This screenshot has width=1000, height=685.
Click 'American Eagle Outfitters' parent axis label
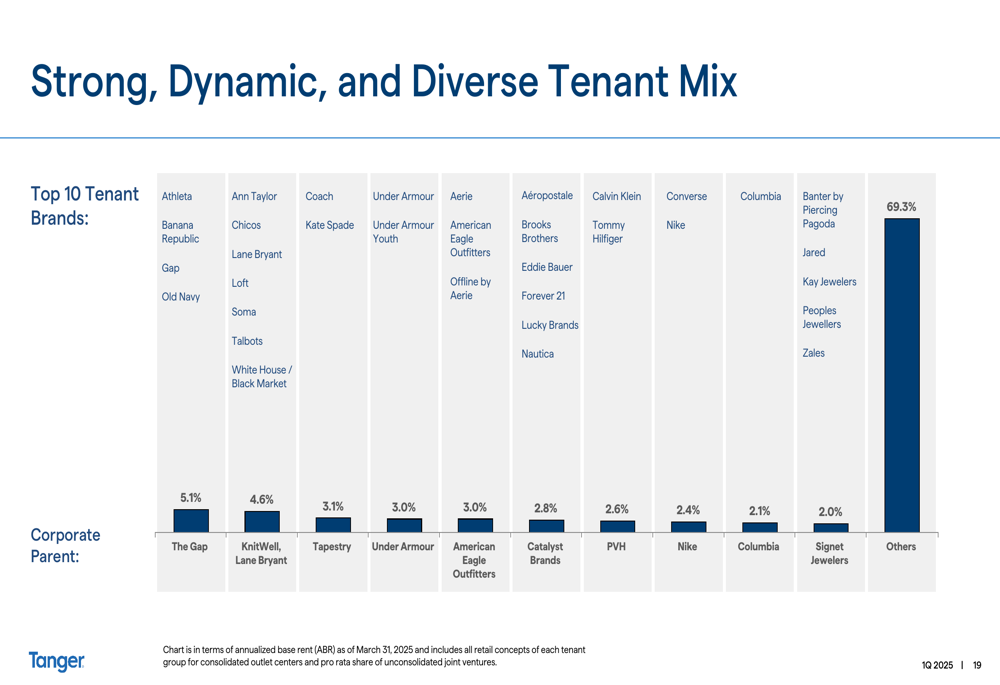tap(474, 560)
